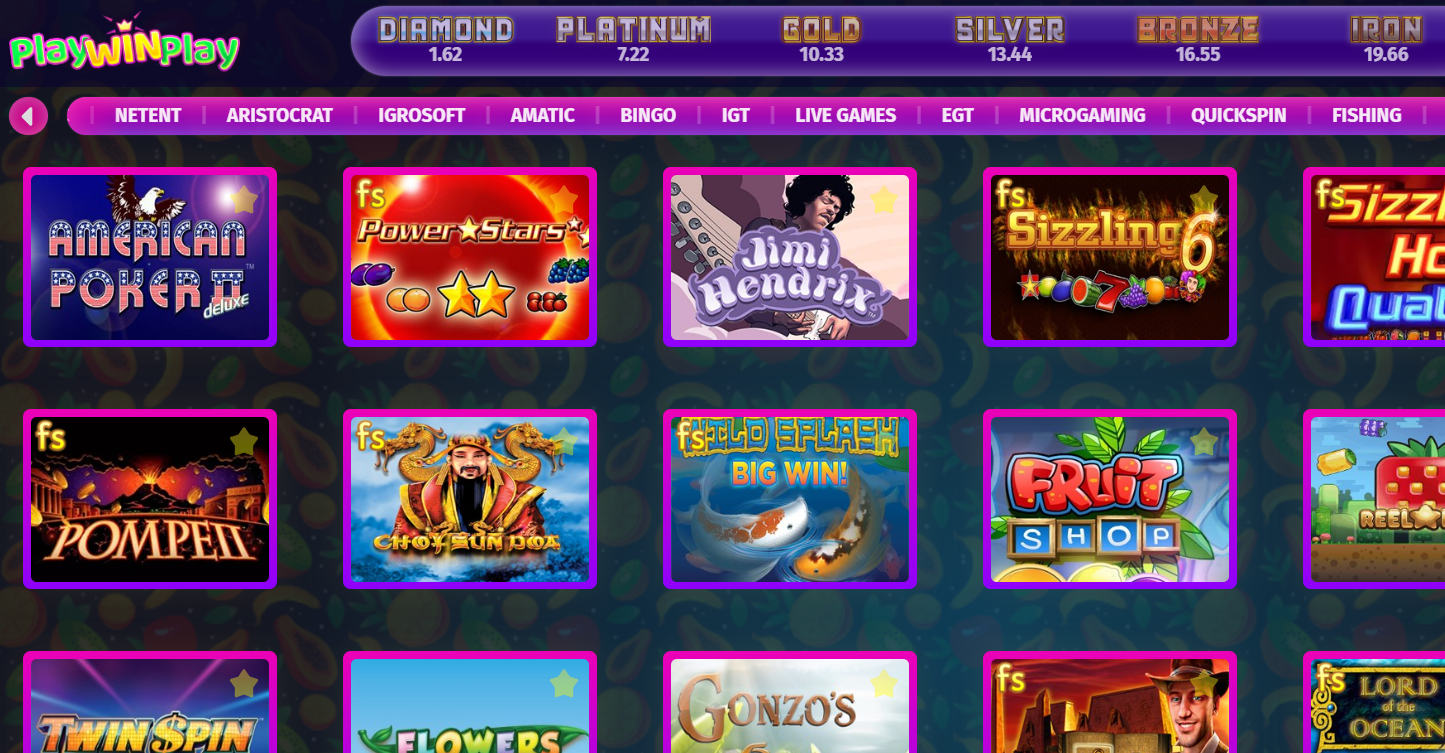Select the NETENT category
Viewport: 1445px width, 753px height.
[x=148, y=115]
